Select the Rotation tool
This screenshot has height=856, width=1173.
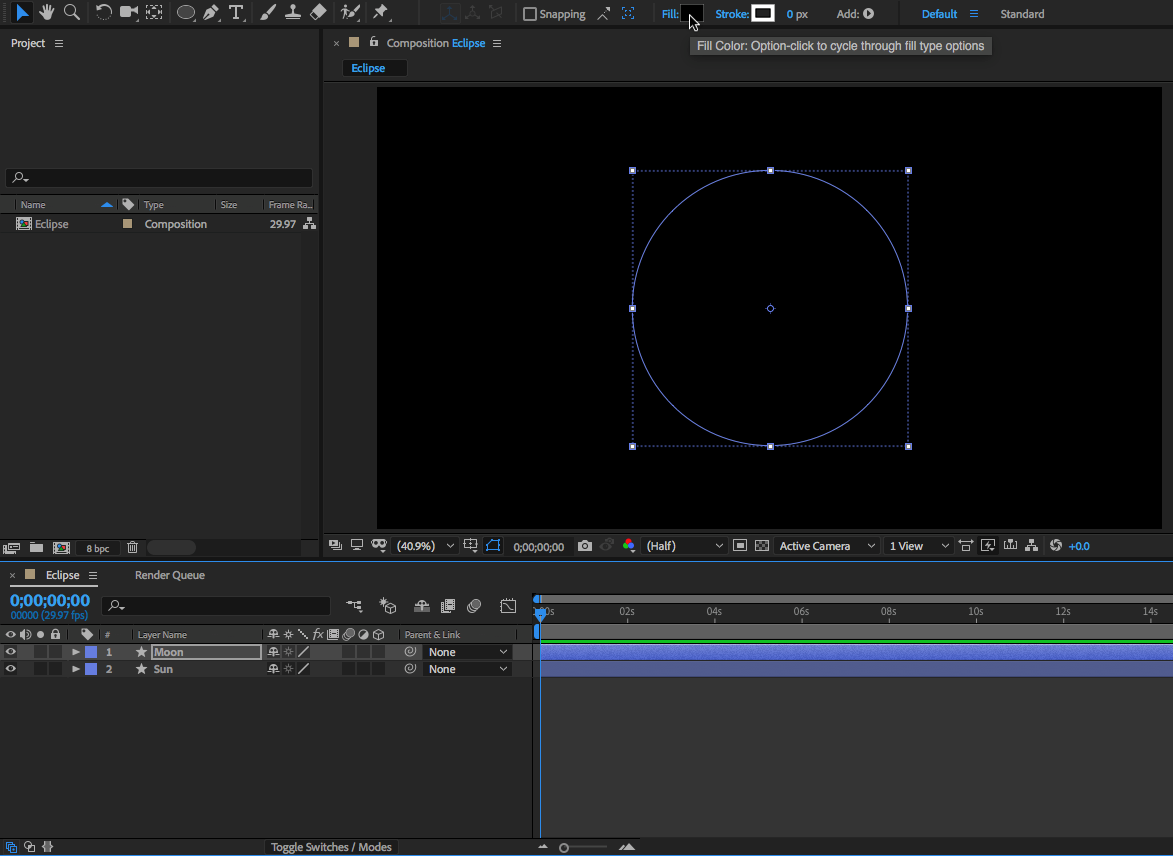103,13
